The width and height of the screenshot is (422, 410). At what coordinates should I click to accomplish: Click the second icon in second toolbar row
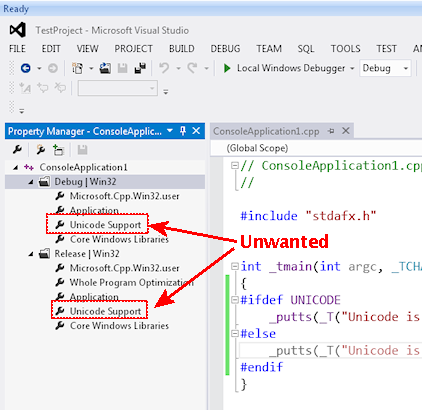43,88
